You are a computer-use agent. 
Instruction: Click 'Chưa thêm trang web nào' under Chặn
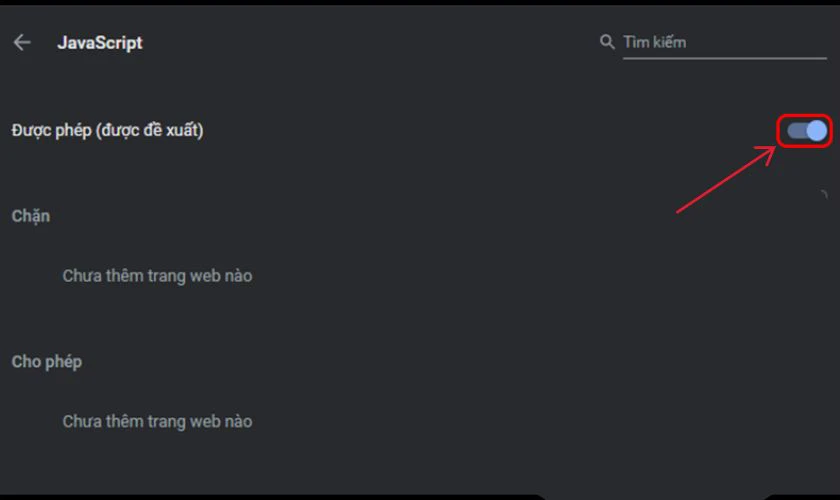(x=158, y=275)
